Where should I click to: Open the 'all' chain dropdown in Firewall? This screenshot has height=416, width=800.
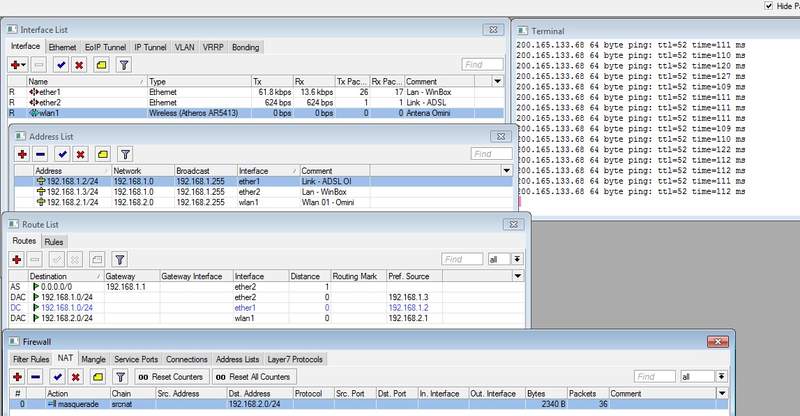pos(721,377)
